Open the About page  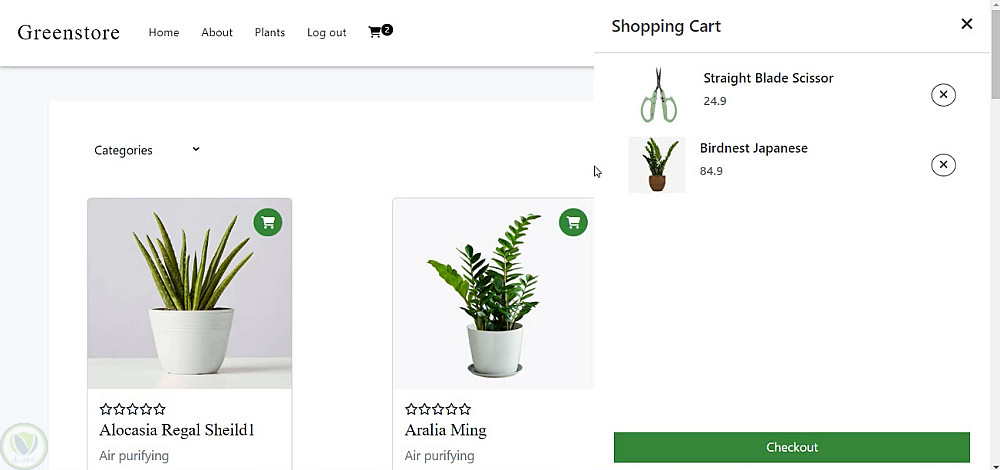coord(217,32)
